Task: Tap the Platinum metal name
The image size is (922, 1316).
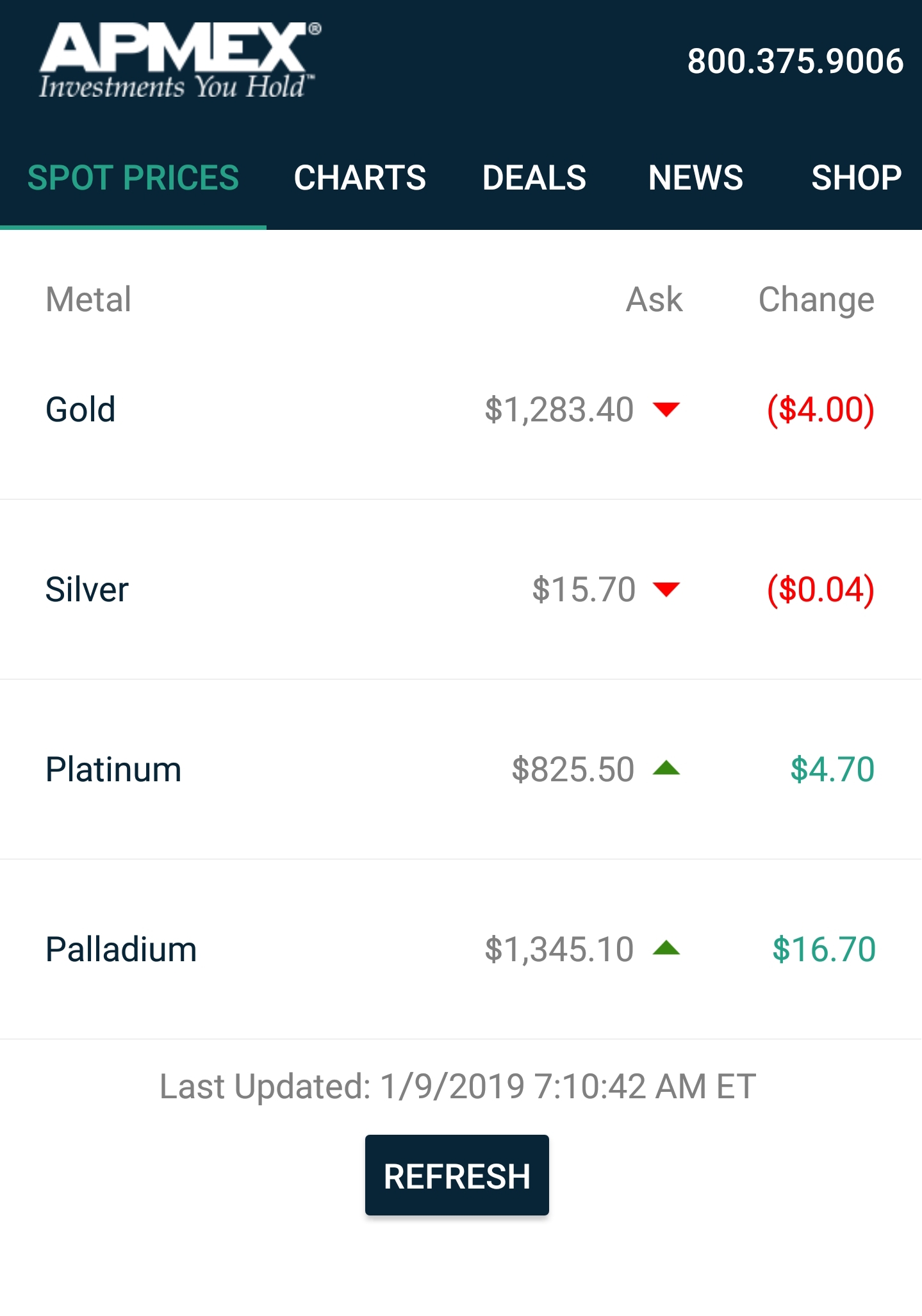Action: 113,769
